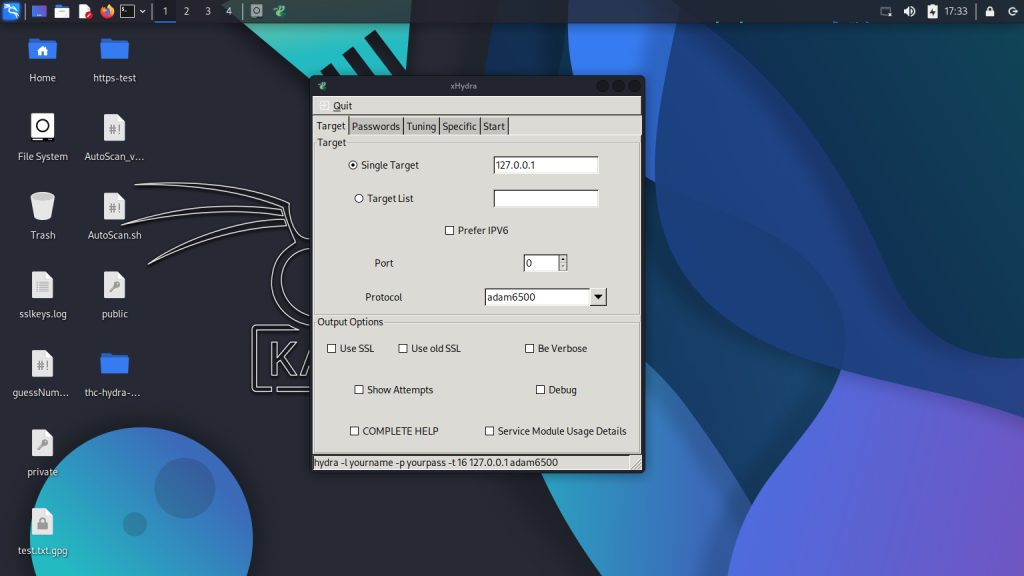Click the Single Target field showing 127.0.0.1
This screenshot has height=576, width=1024.
[x=545, y=165]
